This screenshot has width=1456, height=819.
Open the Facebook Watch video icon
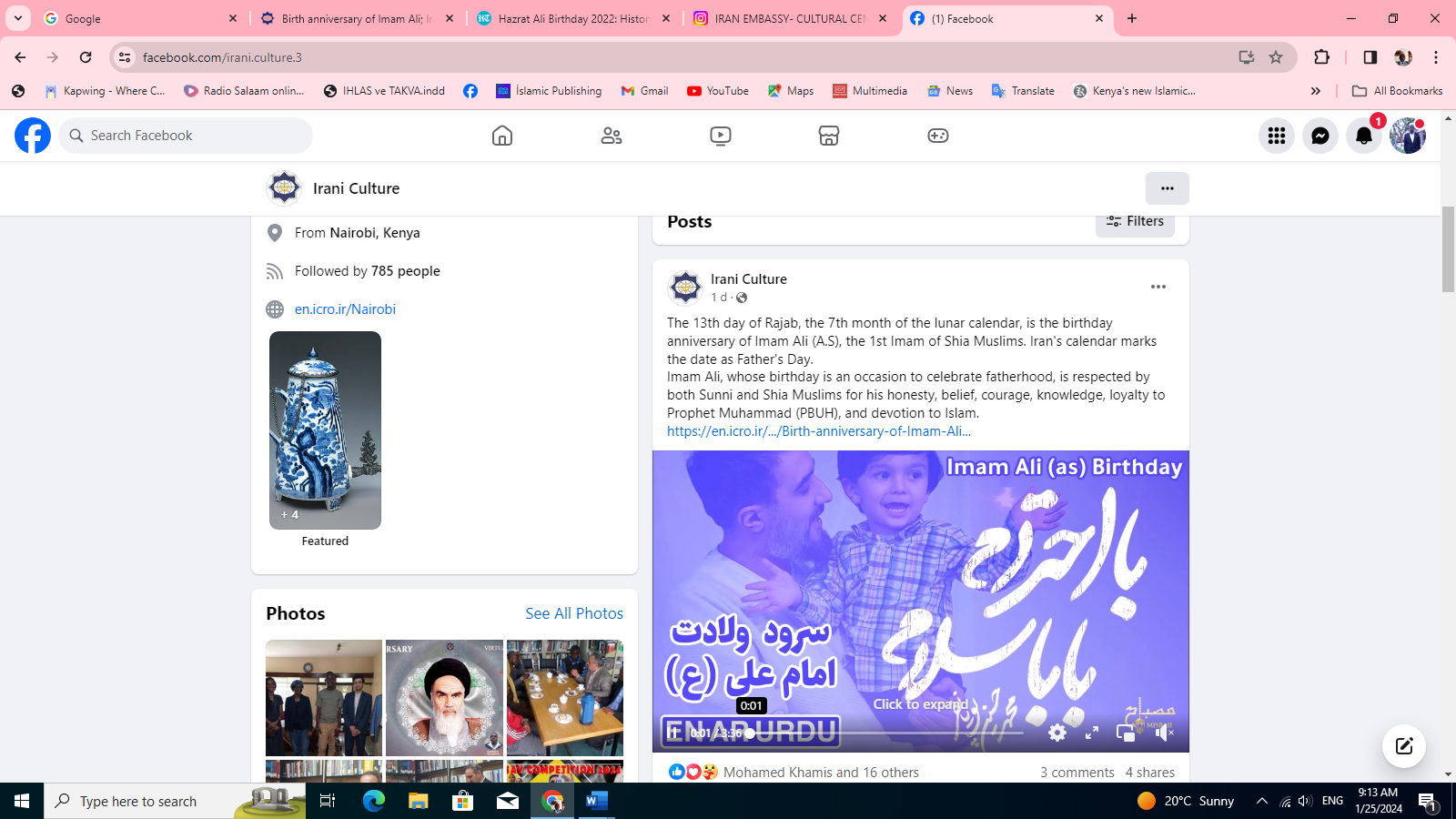(720, 136)
